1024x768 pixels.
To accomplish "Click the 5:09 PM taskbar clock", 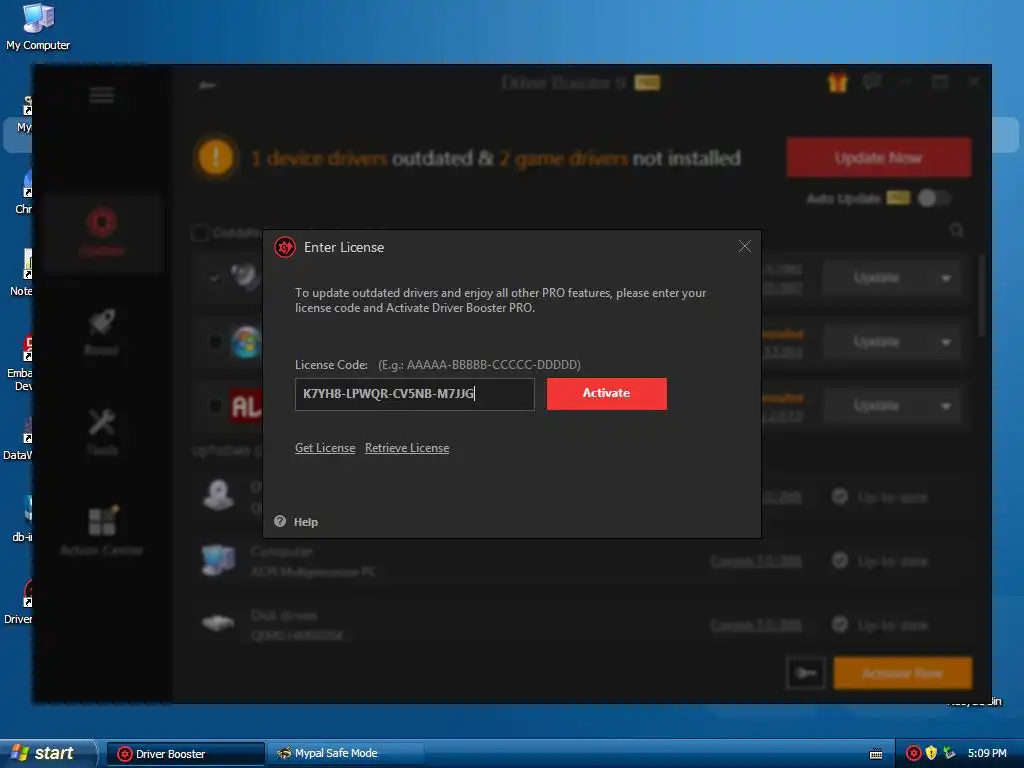I will [x=987, y=754].
